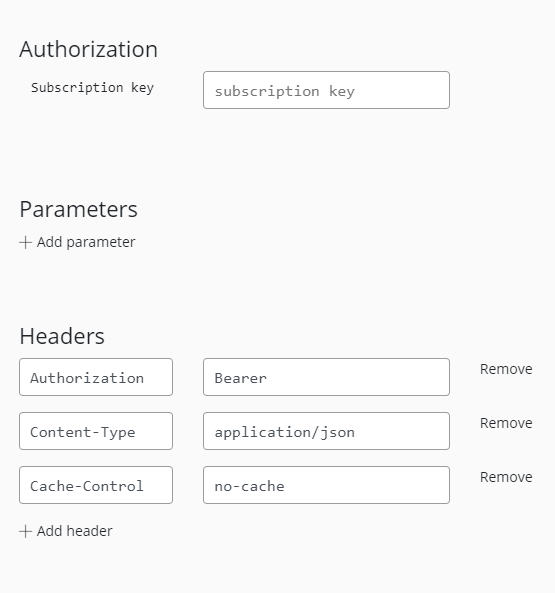This screenshot has height=593, width=555.
Task: Click the Add header link text
Action: click(74, 531)
